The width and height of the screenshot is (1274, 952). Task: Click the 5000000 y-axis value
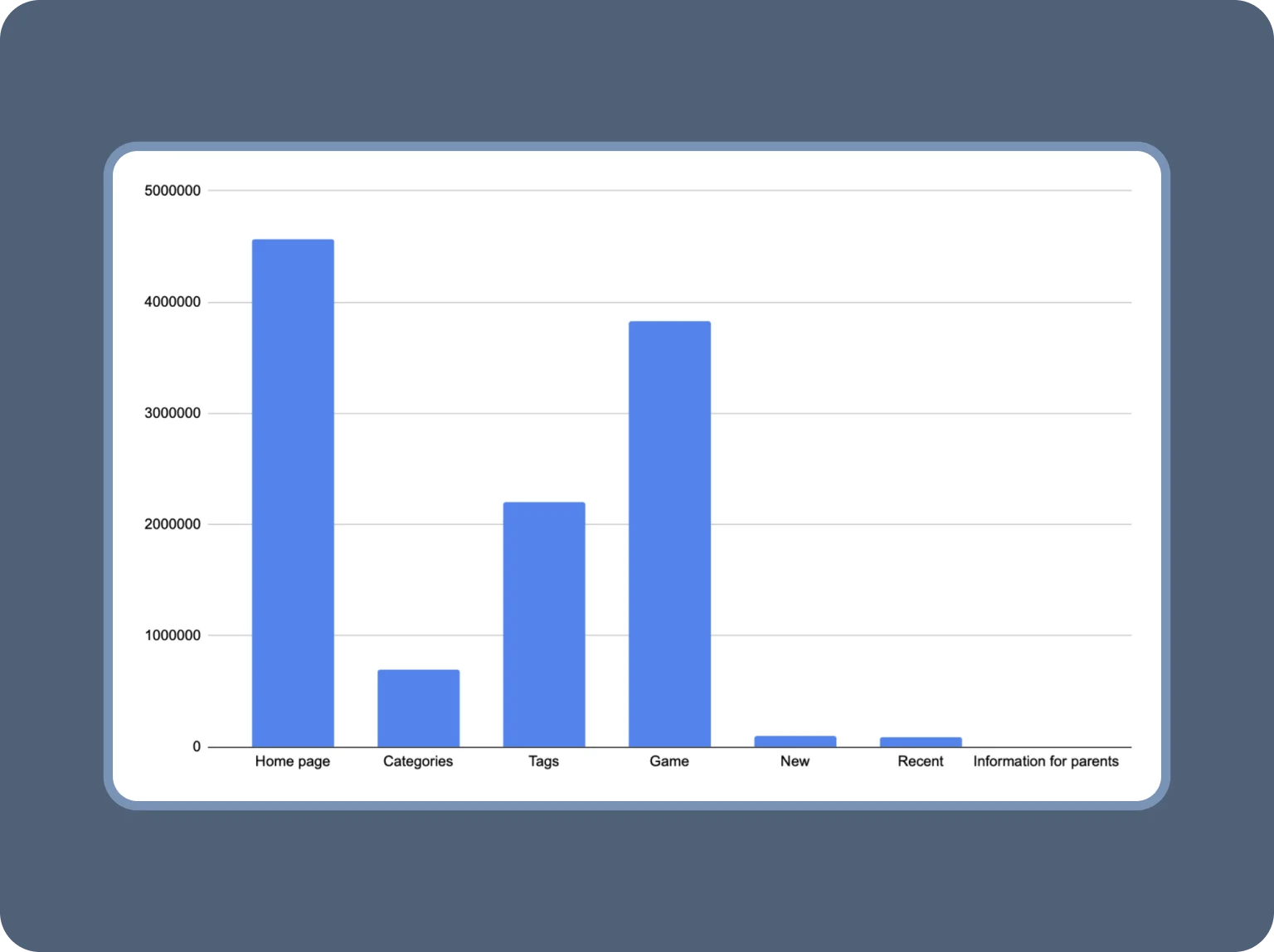[x=173, y=191]
